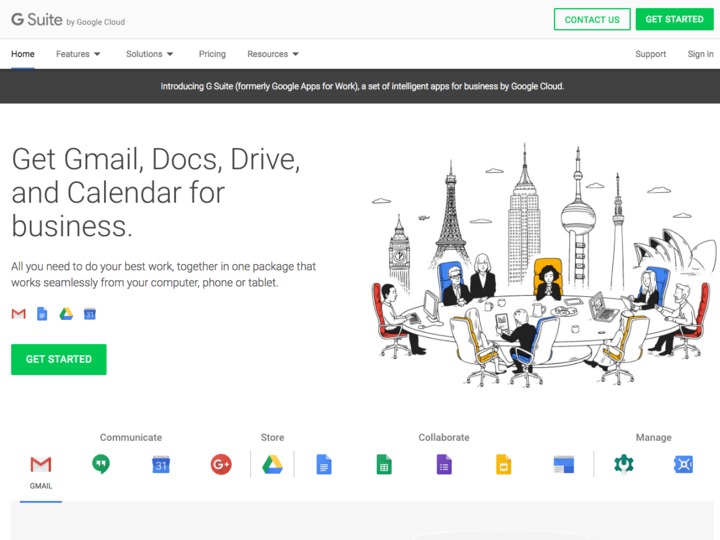Open the Google+ red icon
The image size is (720, 540).
(221, 464)
